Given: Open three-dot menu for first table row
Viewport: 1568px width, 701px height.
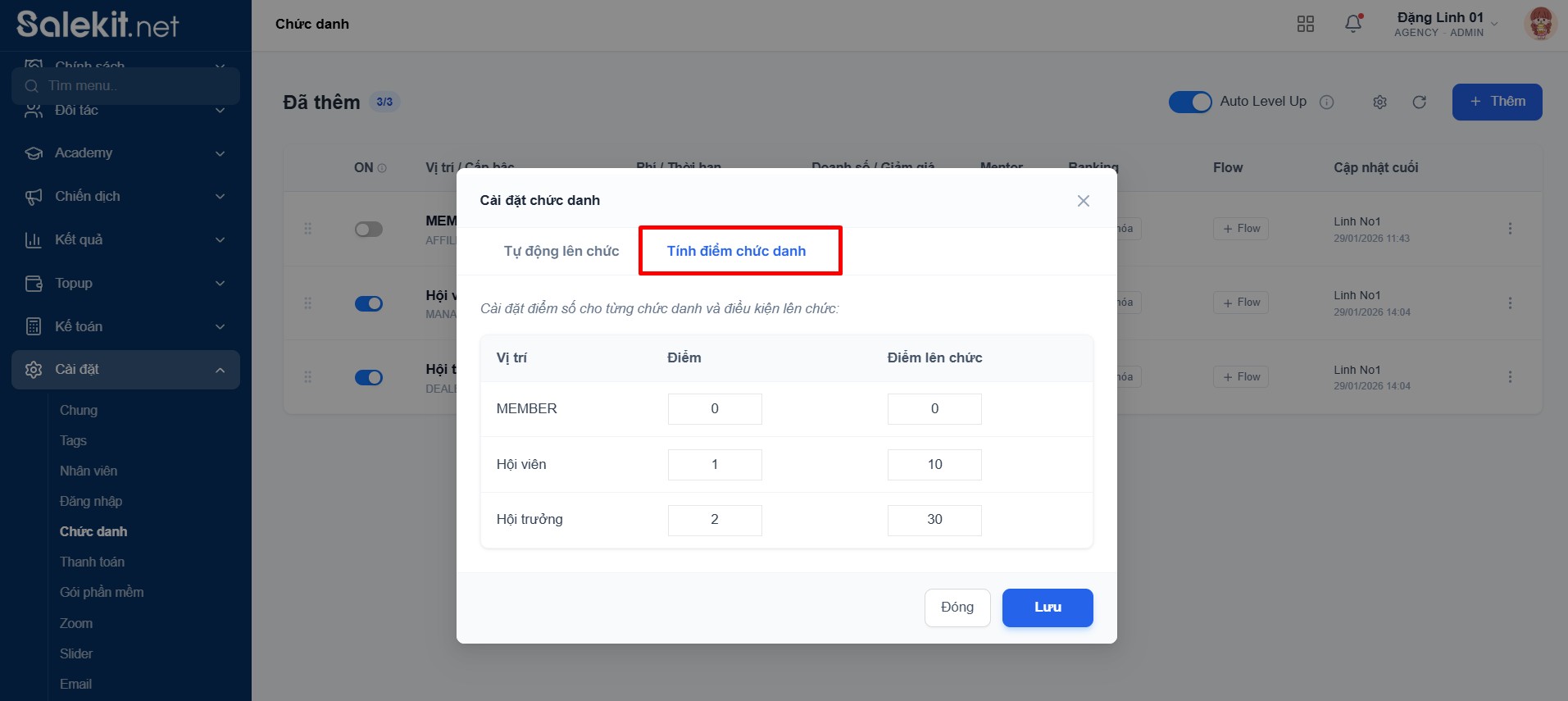Looking at the screenshot, I should point(1510,229).
